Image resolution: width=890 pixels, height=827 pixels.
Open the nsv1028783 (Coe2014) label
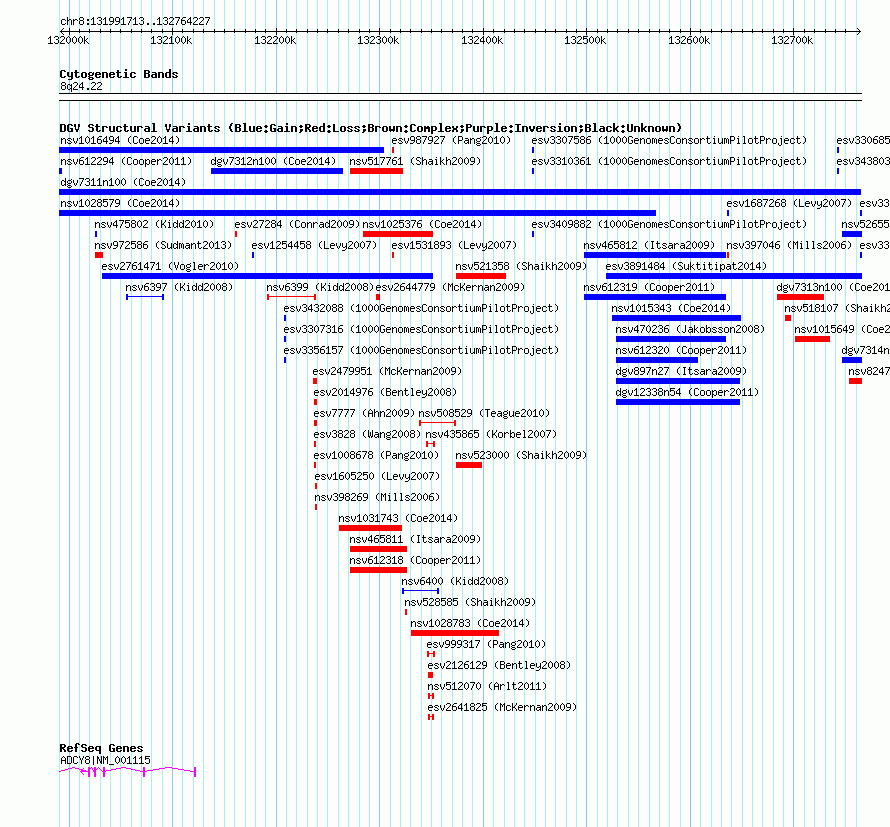470,623
